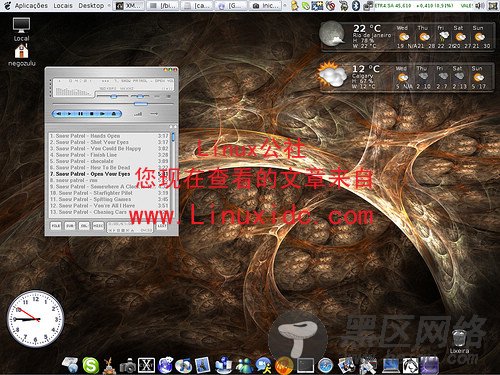Switch to the Inic... taskbar window
The height and width of the screenshot is (375, 500).
pos(266,6)
